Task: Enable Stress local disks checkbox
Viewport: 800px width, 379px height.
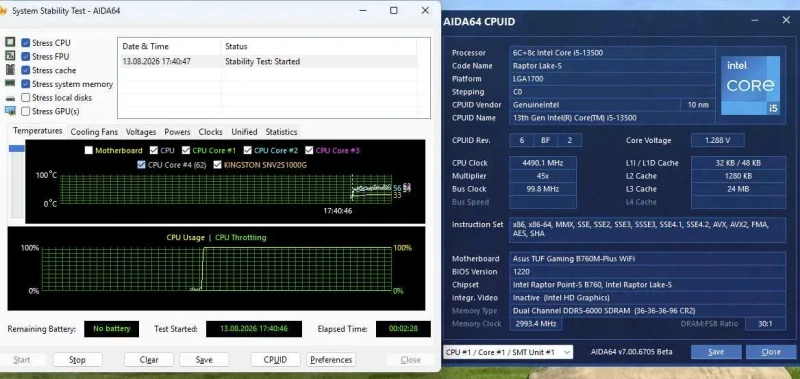Action: coord(26,97)
